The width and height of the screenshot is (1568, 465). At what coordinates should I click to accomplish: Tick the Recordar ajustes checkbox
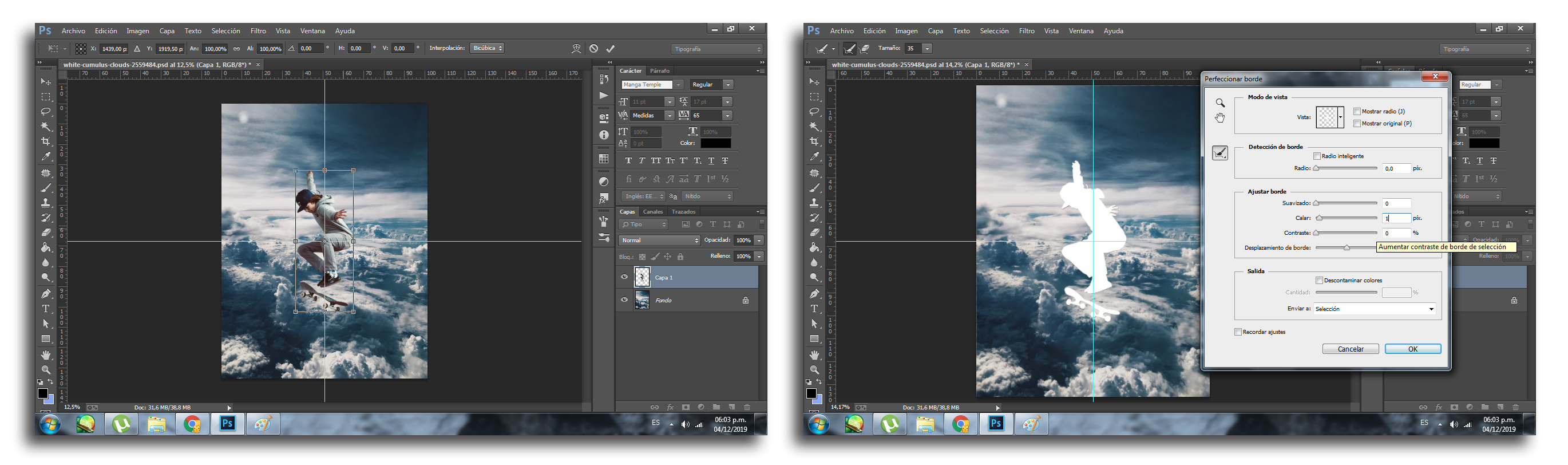pyautogui.click(x=1237, y=332)
